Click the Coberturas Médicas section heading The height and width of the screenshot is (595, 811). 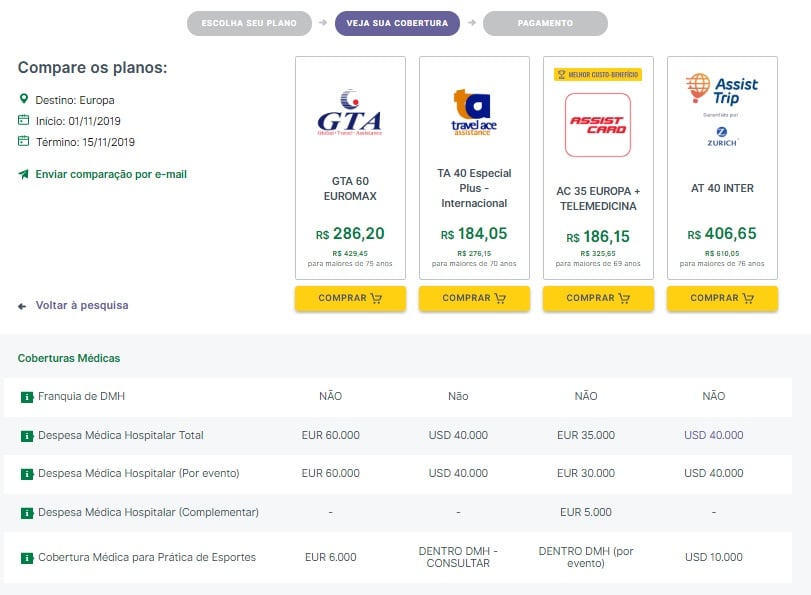click(x=69, y=358)
